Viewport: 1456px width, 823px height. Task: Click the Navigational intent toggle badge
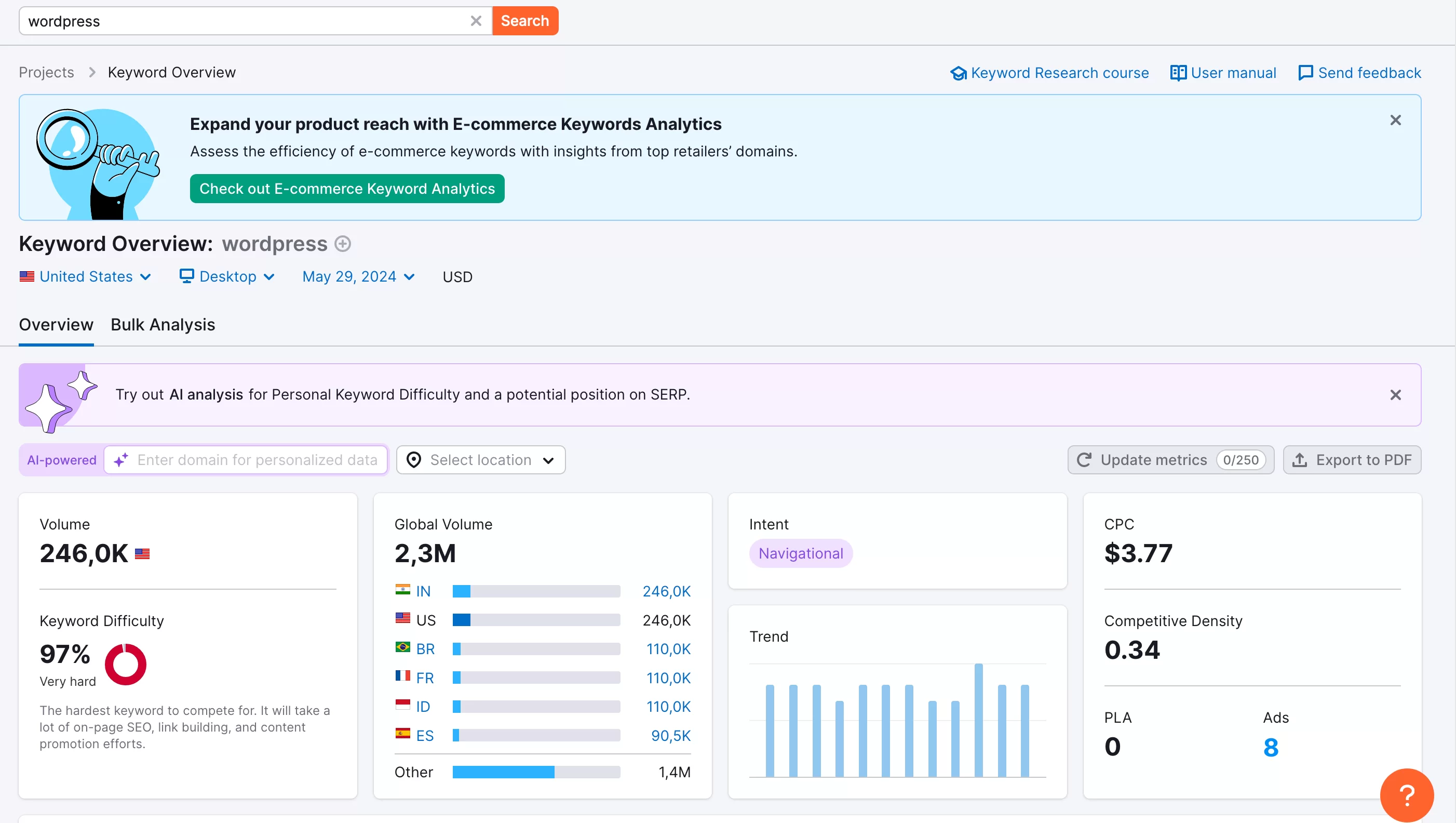click(x=800, y=553)
